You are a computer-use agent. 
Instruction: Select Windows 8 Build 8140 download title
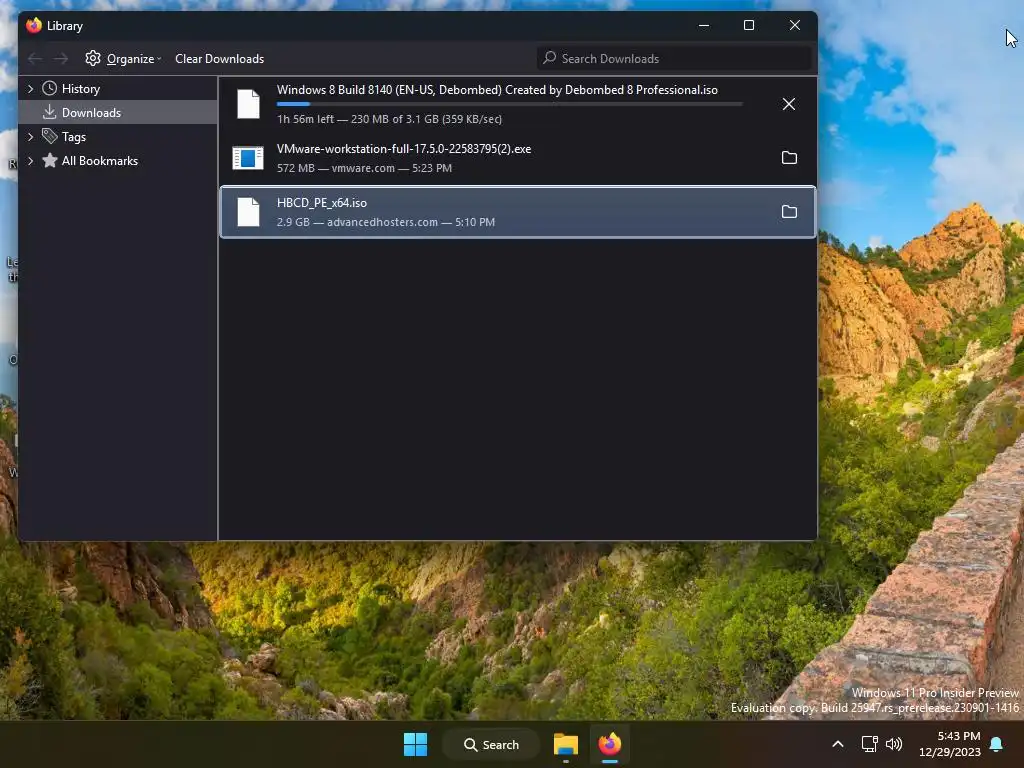coord(497,90)
